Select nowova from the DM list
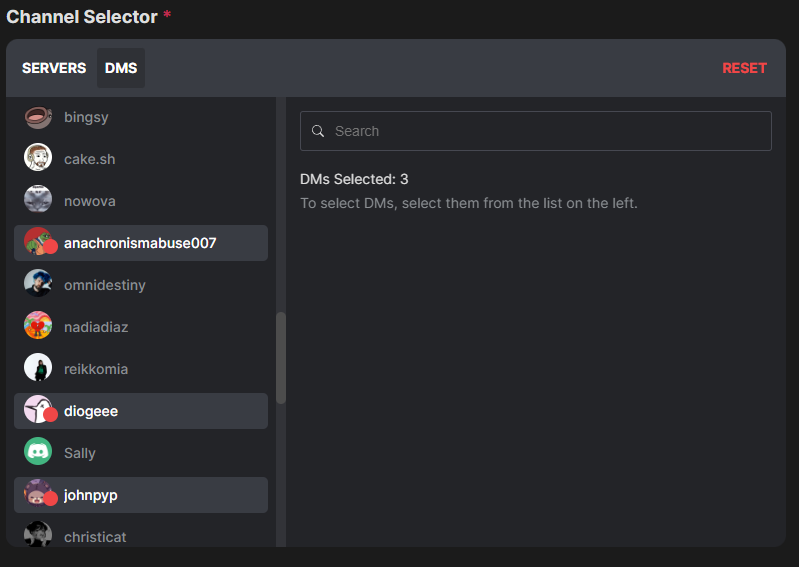This screenshot has height=567, width=799. pyautogui.click(x=90, y=201)
